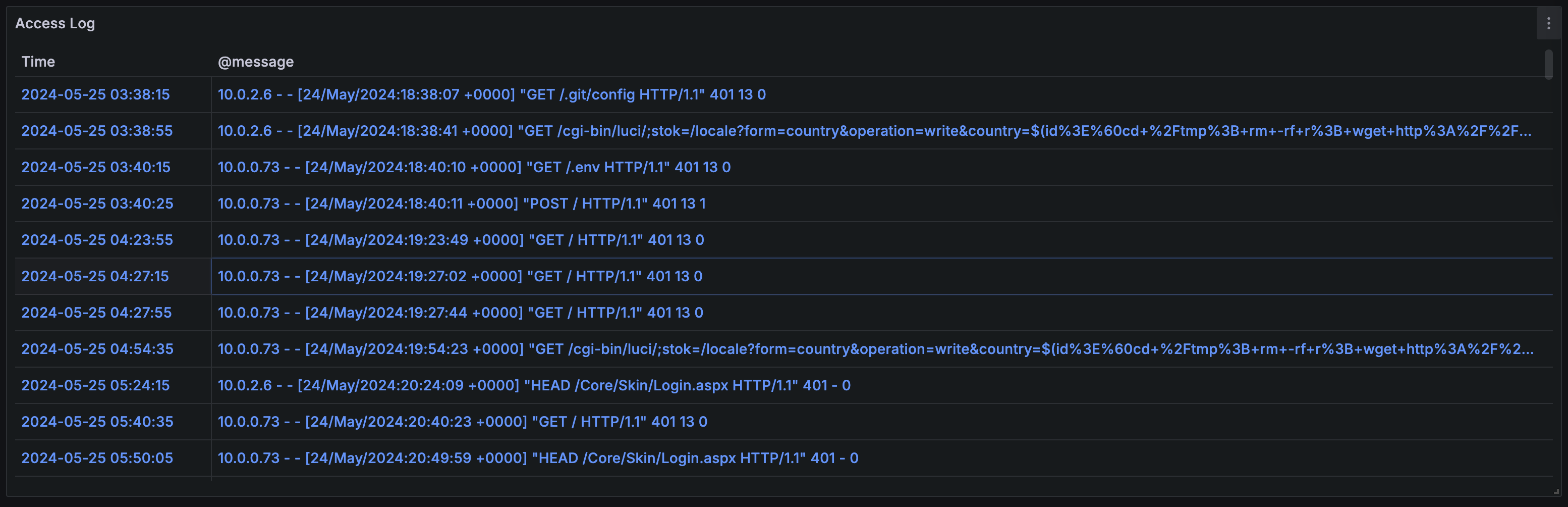Click the GET /.env log message
This screenshot has width=1568, height=507.
tap(474, 167)
